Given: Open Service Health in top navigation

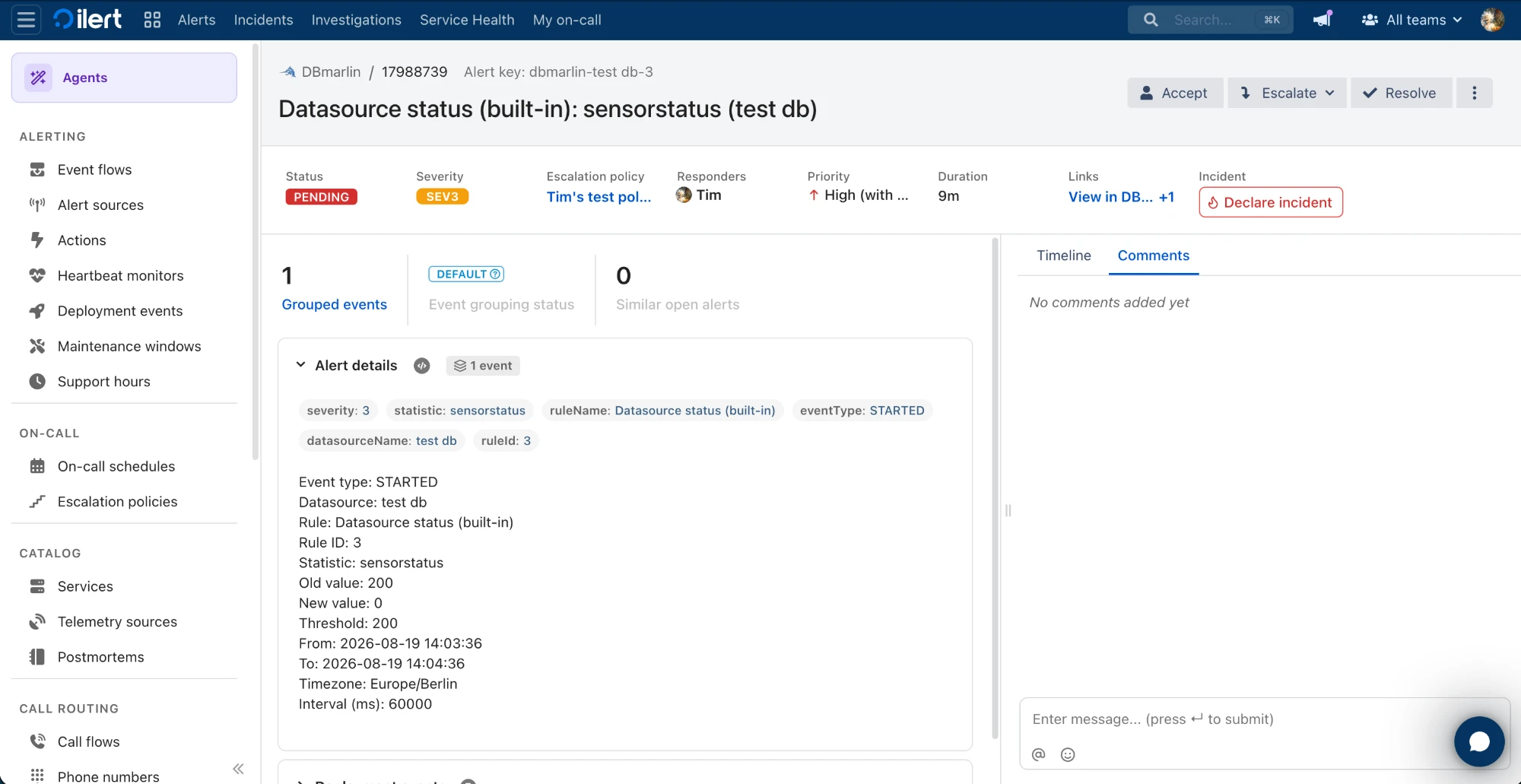Looking at the screenshot, I should [467, 20].
